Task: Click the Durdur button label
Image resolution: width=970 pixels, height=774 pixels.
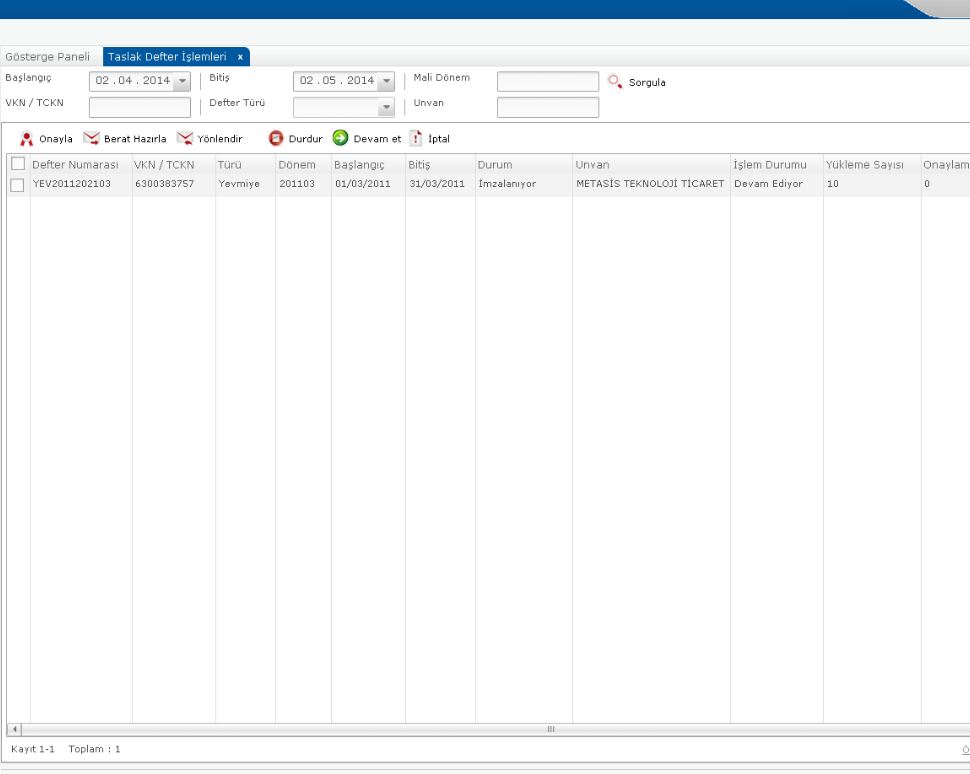Action: click(306, 139)
